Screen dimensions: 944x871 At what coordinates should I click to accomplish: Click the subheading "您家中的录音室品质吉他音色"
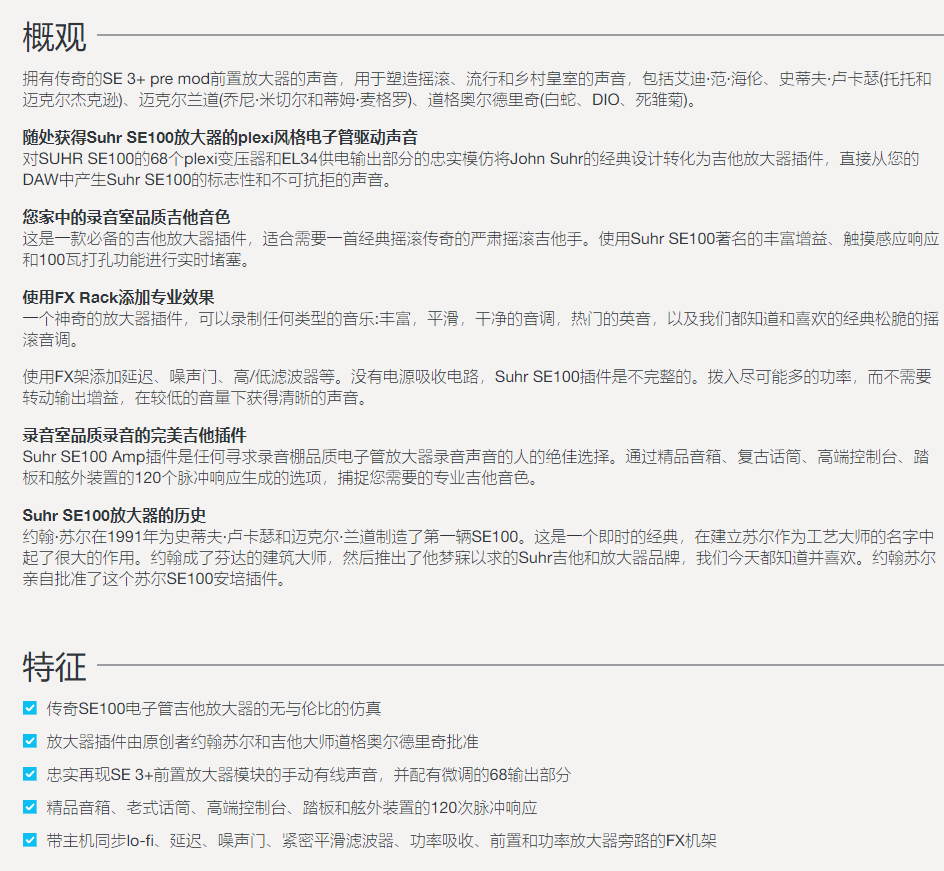click(126, 217)
